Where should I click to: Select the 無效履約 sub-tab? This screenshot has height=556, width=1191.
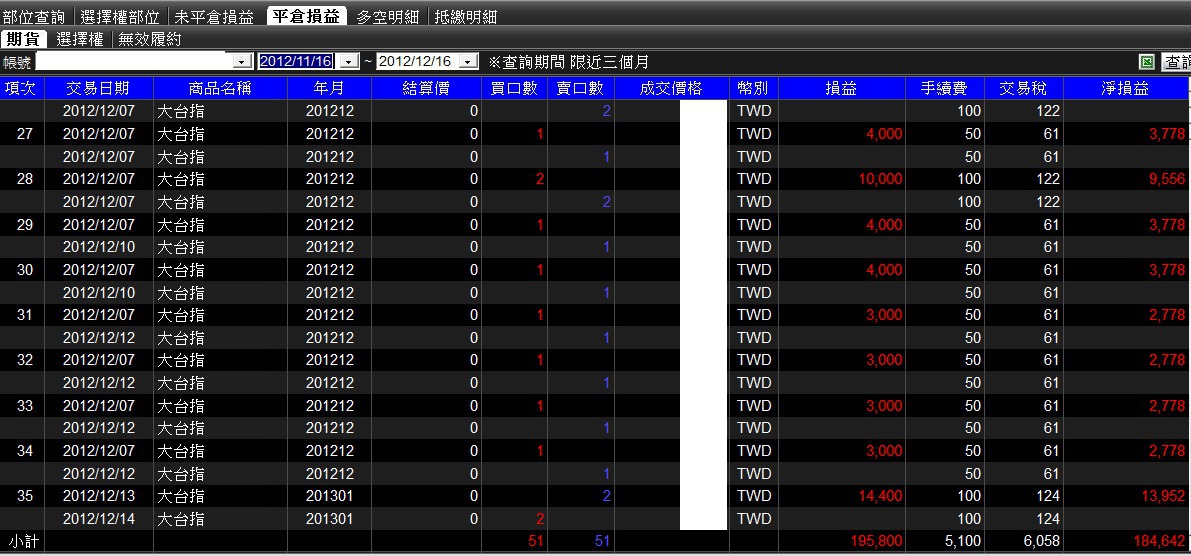[150, 39]
